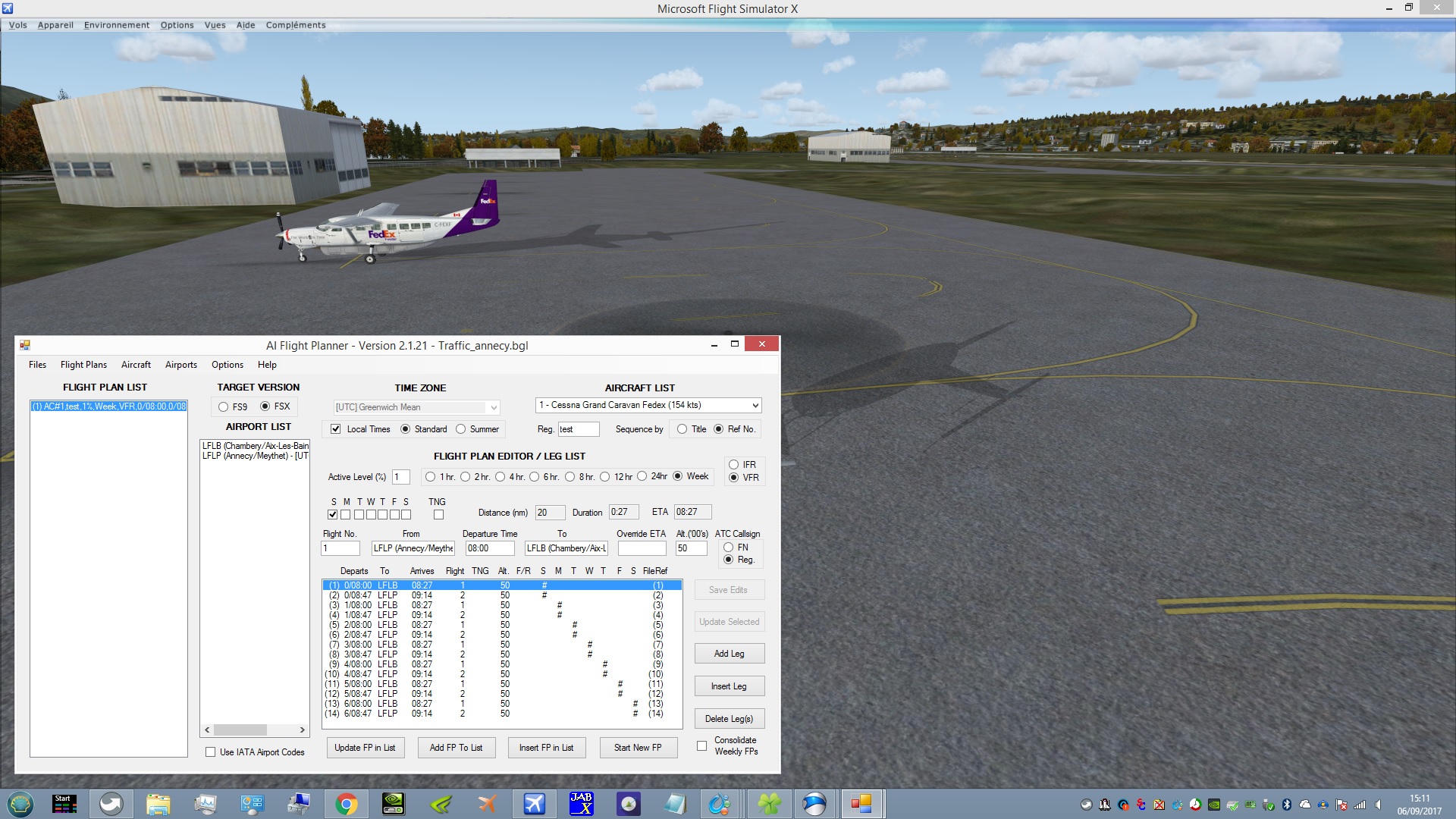This screenshot has width=1456, height=819.
Task: Open the JAB X taskbar application
Action: pos(581,804)
